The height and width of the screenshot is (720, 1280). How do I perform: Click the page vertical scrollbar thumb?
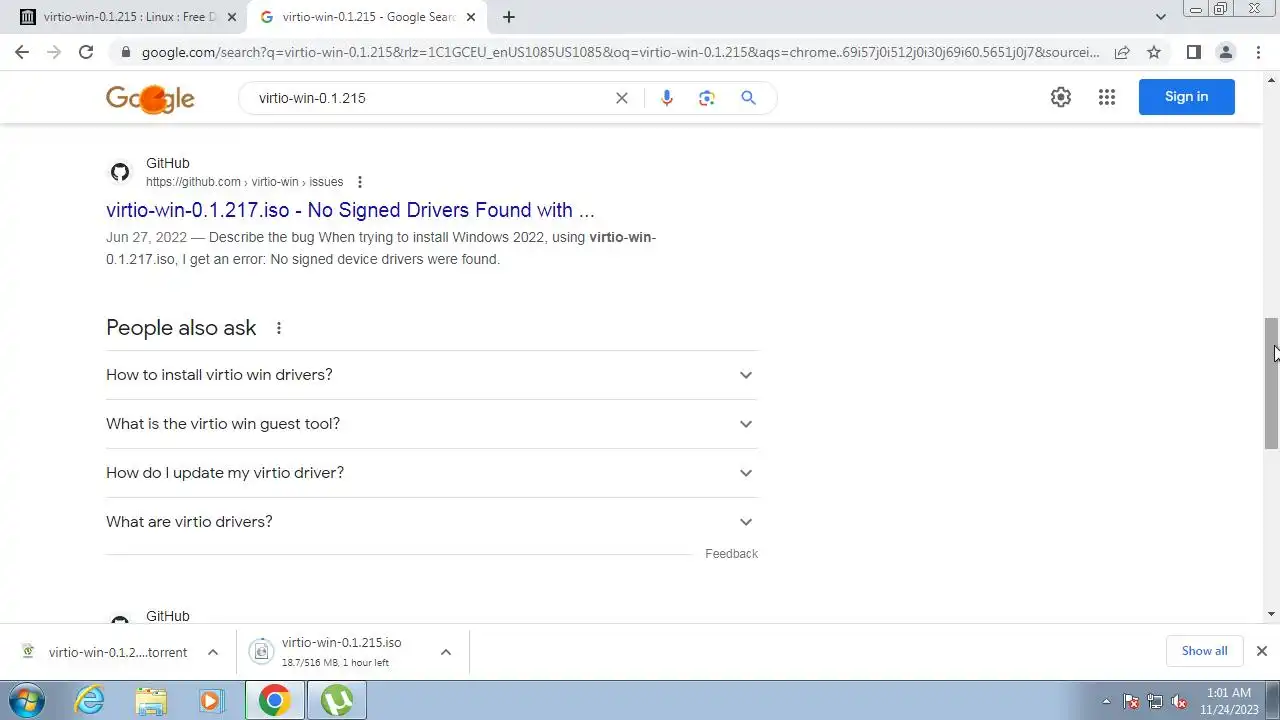[1271, 383]
